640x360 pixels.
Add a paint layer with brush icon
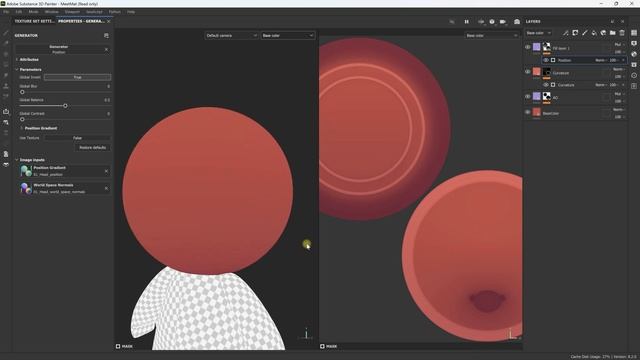[x=584, y=33]
